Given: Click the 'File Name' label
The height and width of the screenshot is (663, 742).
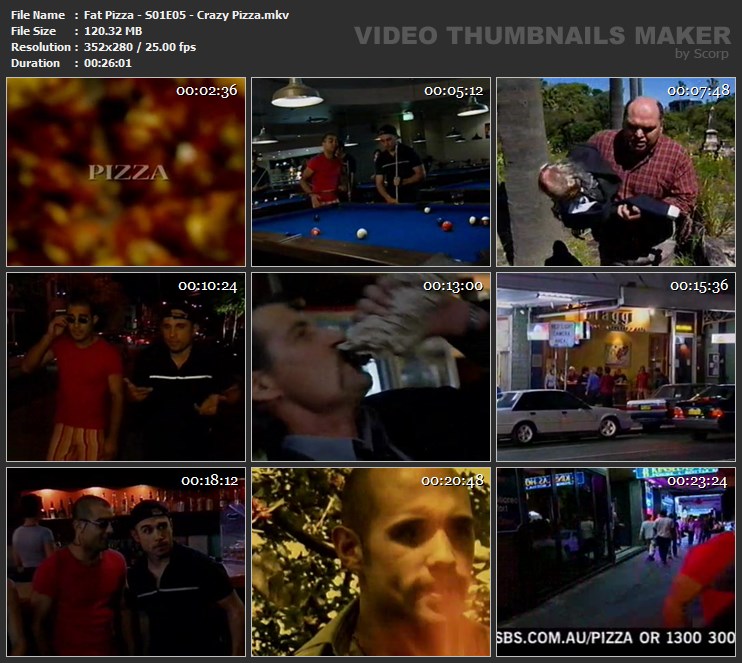Looking at the screenshot, I should tap(38, 15).
